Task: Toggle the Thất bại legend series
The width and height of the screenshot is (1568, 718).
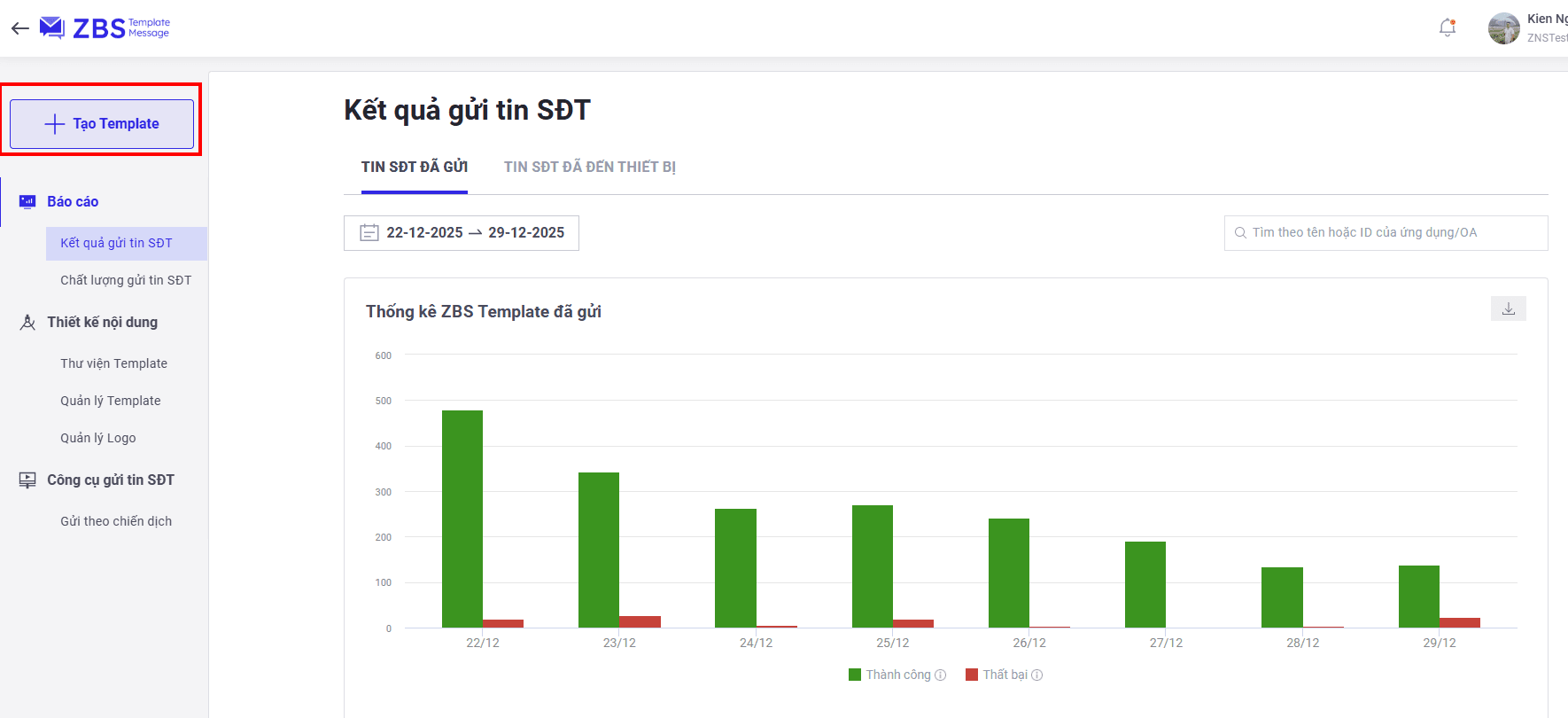Action: pyautogui.click(x=996, y=675)
